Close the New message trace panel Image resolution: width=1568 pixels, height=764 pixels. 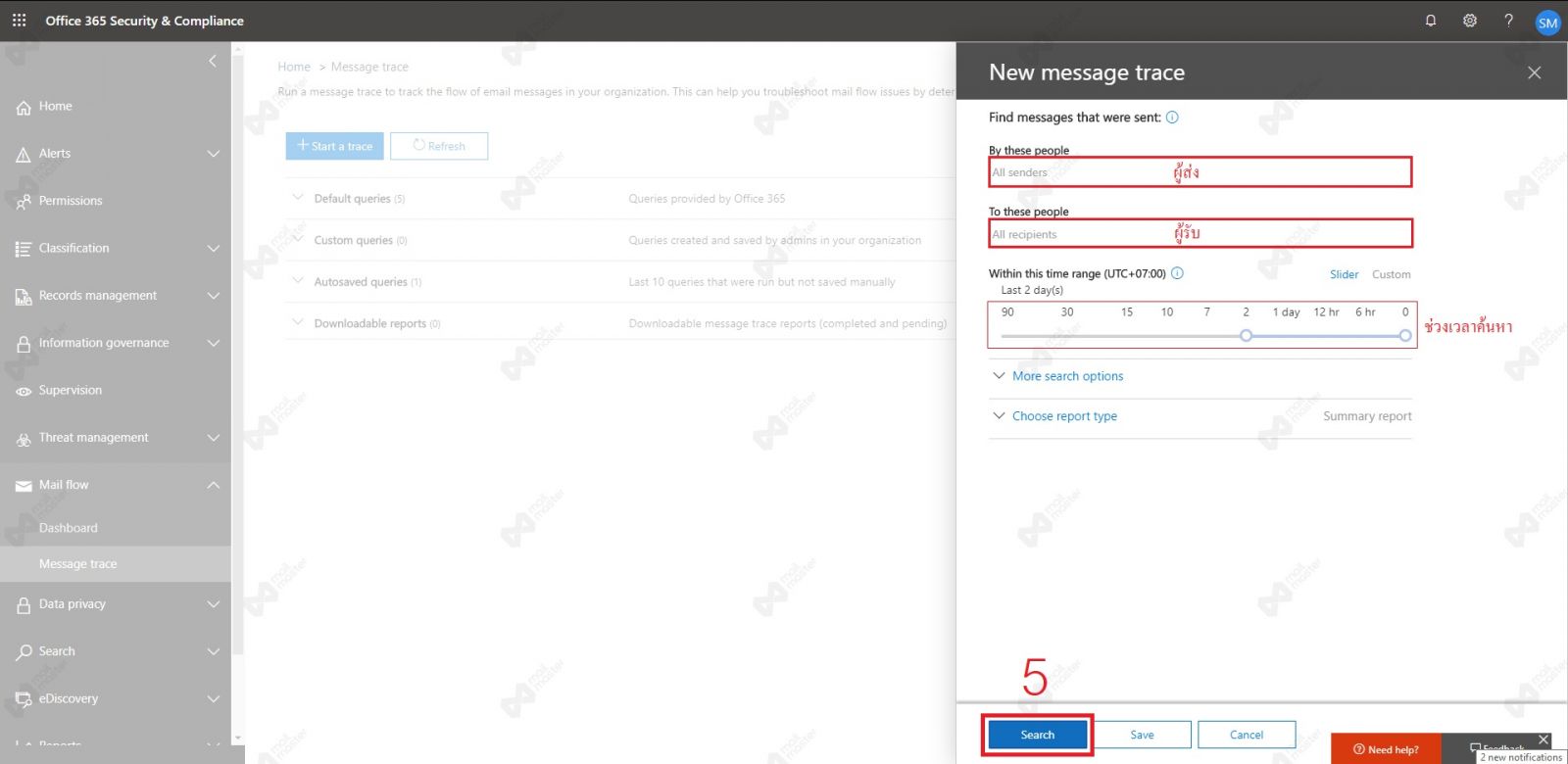point(1535,72)
